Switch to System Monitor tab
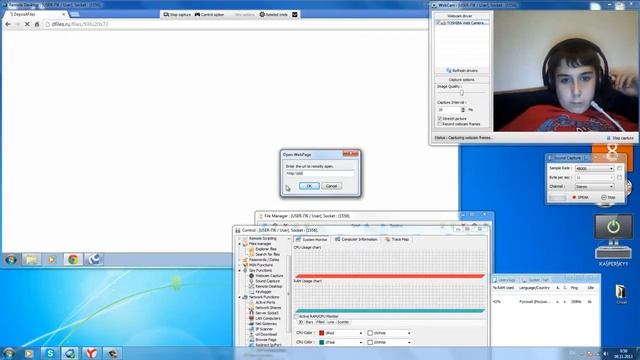640x360 pixels. [311, 239]
